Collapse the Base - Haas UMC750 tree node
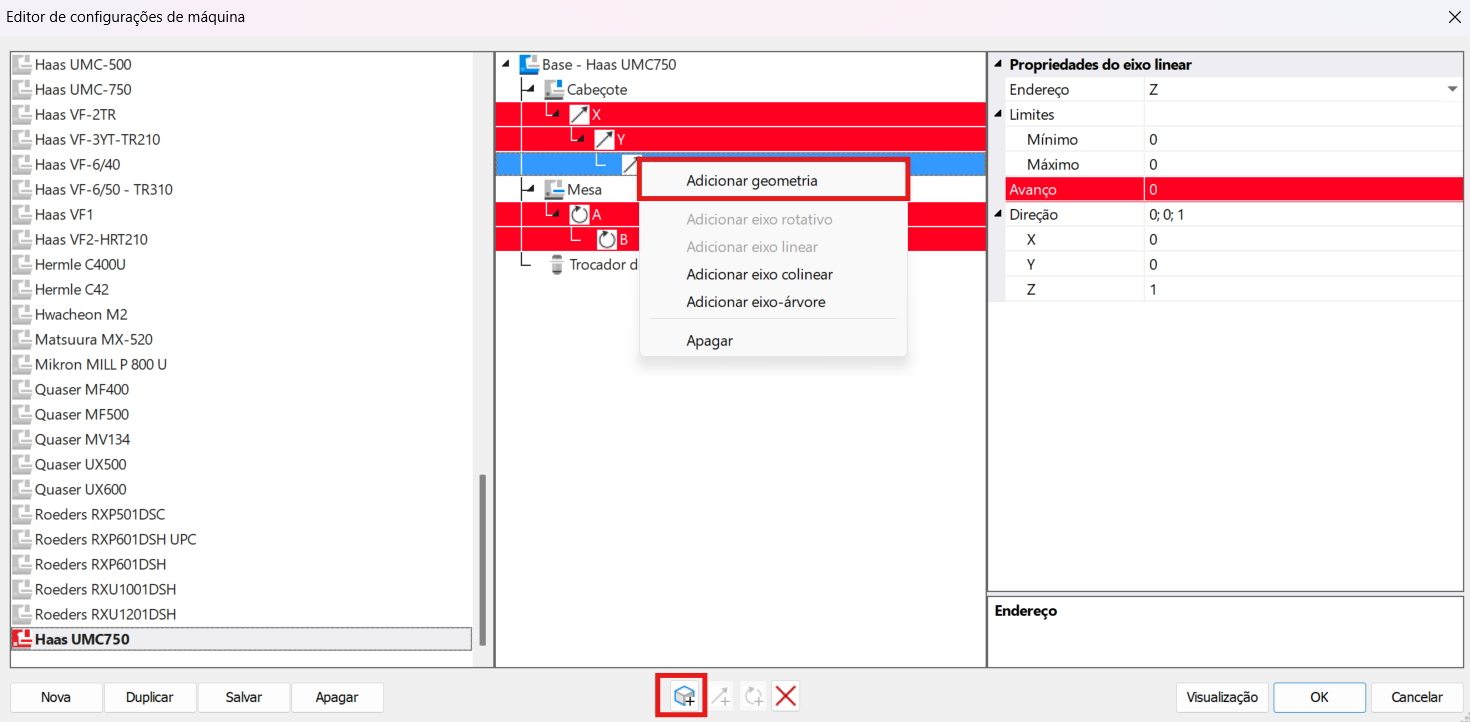The width and height of the screenshot is (1470, 722). click(506, 65)
